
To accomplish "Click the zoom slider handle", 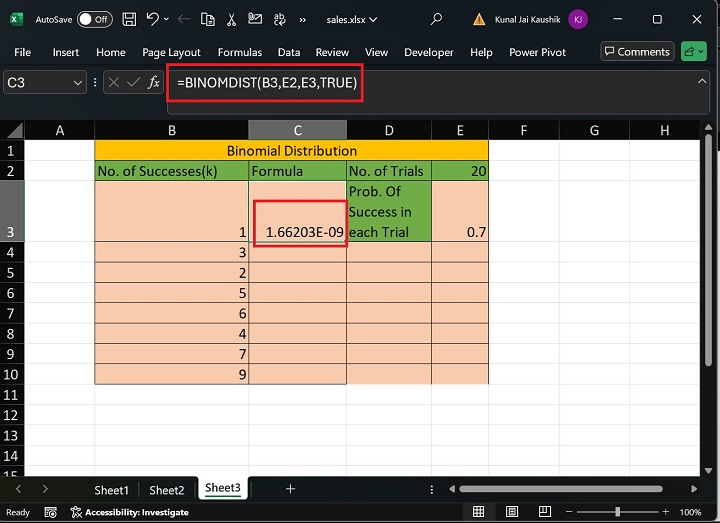I will coord(618,512).
